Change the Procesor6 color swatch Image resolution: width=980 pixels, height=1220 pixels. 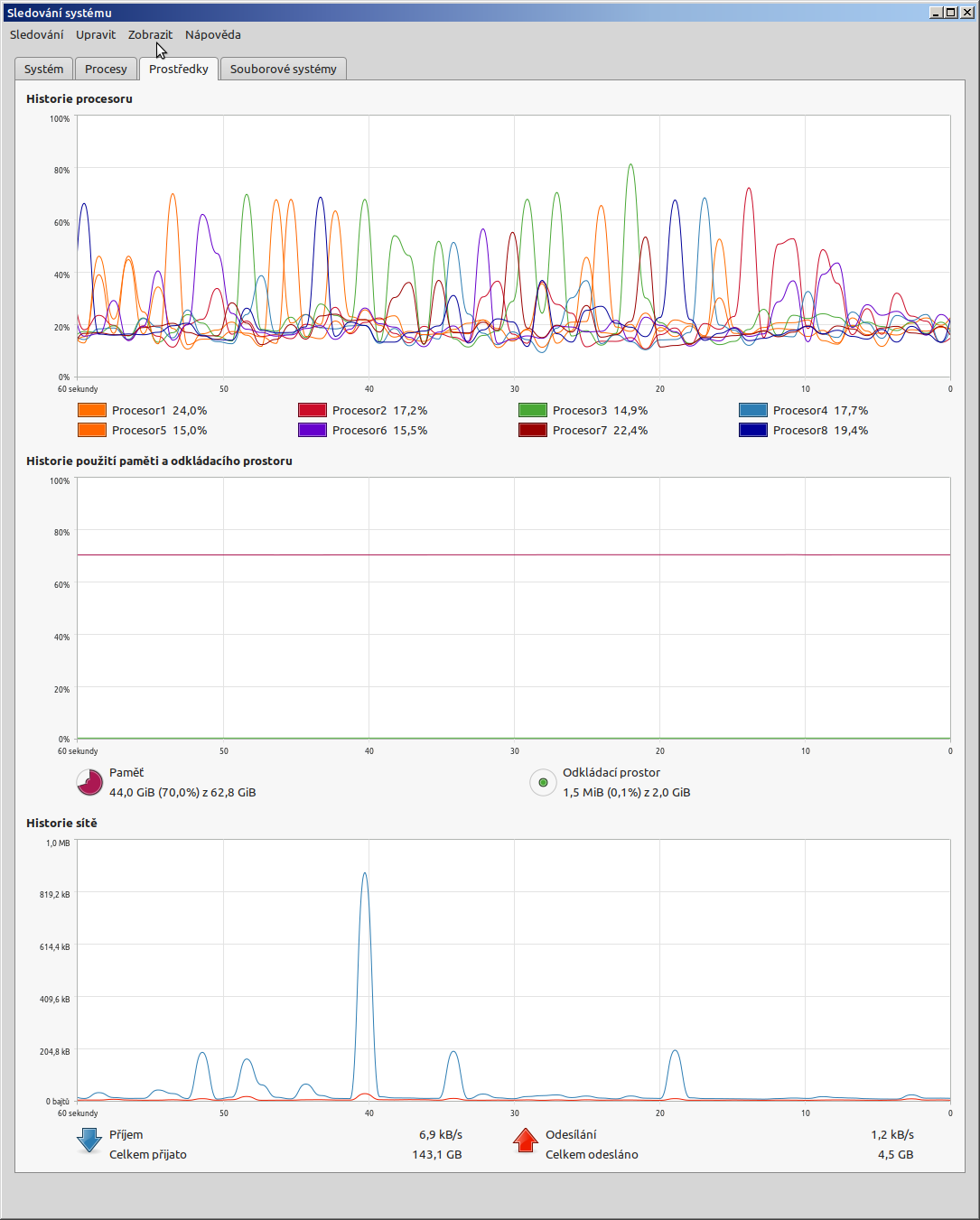313,430
